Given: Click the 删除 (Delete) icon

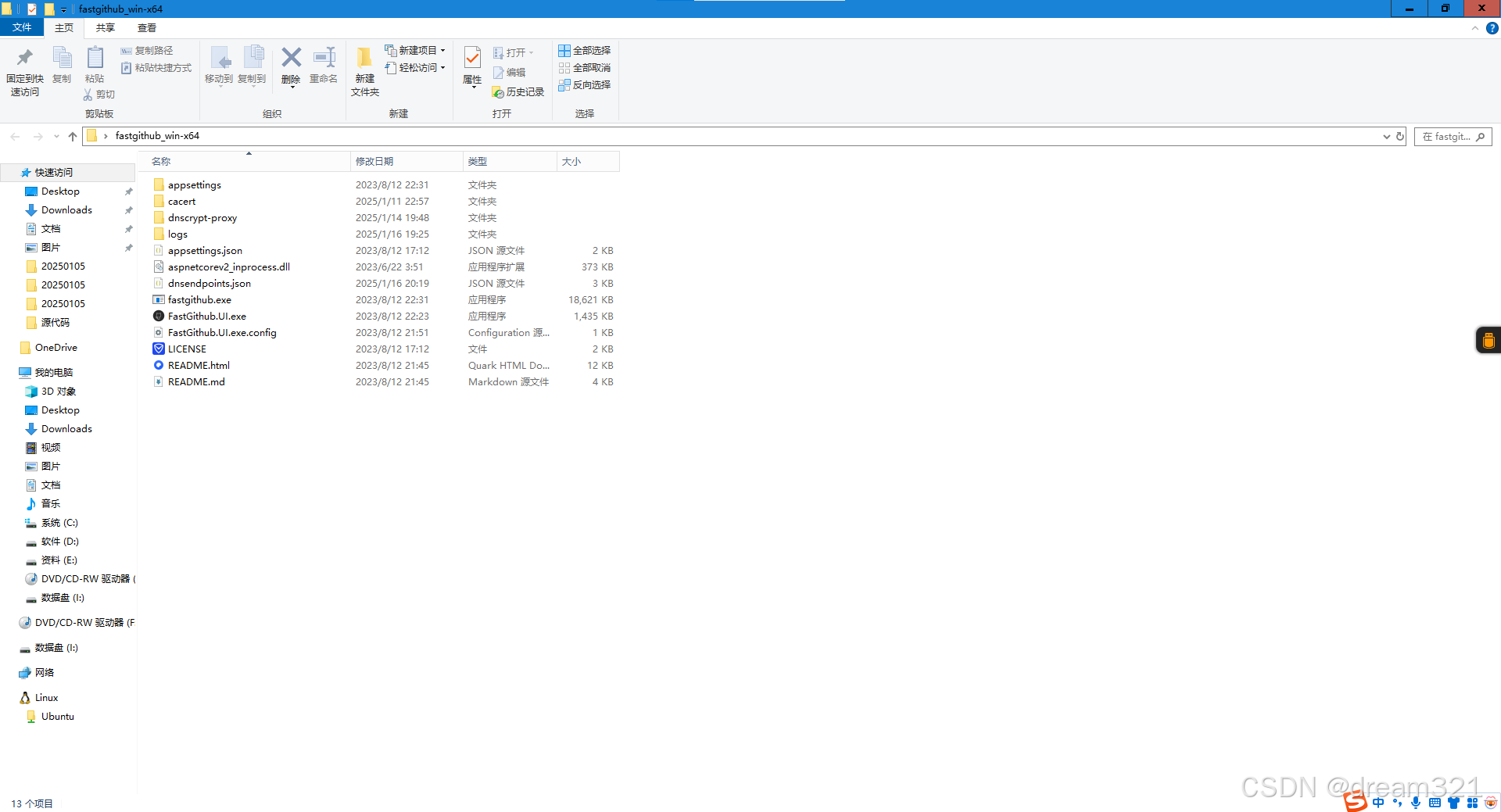Looking at the screenshot, I should [291, 66].
